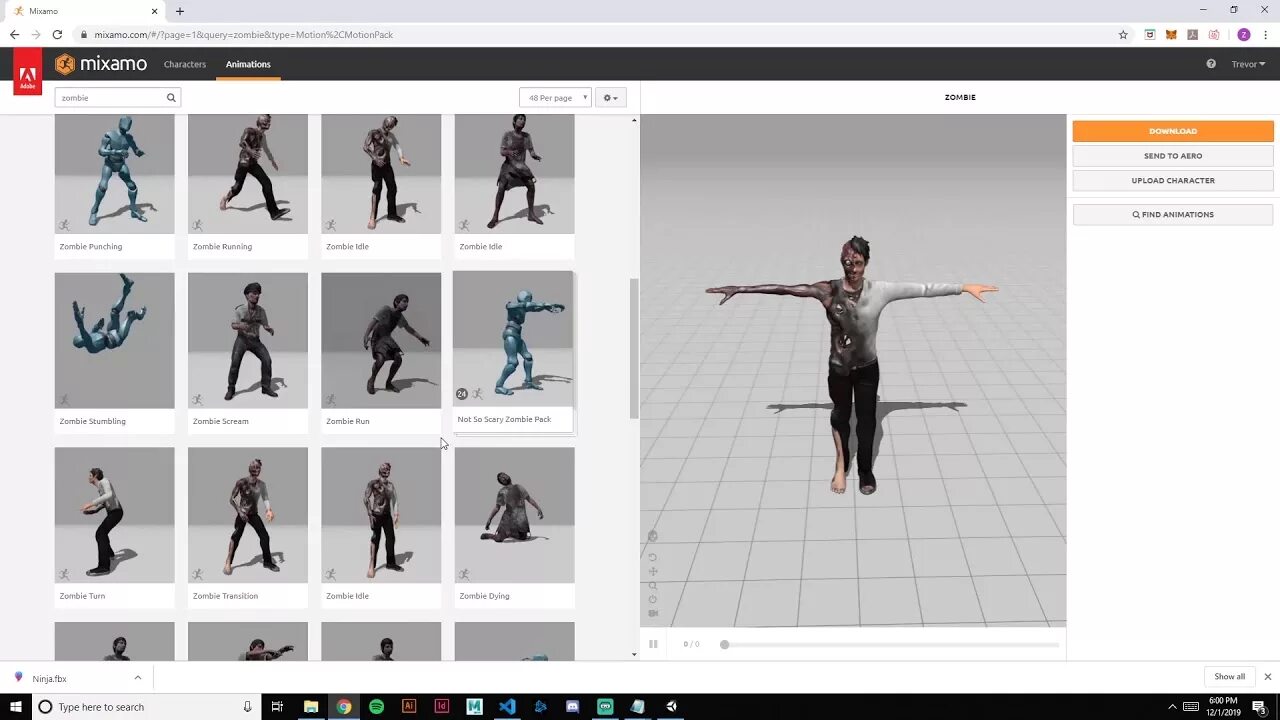Open the Windows notification center
The width and height of the screenshot is (1280, 720).
pyautogui.click(x=1259, y=707)
